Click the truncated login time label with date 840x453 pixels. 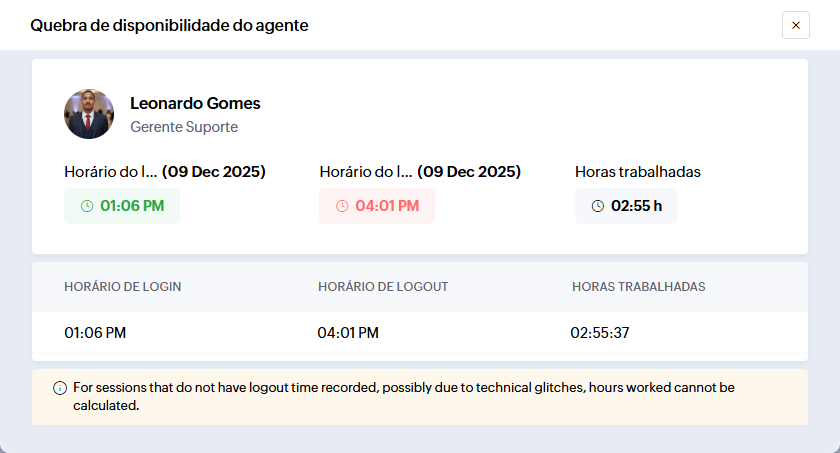165,171
